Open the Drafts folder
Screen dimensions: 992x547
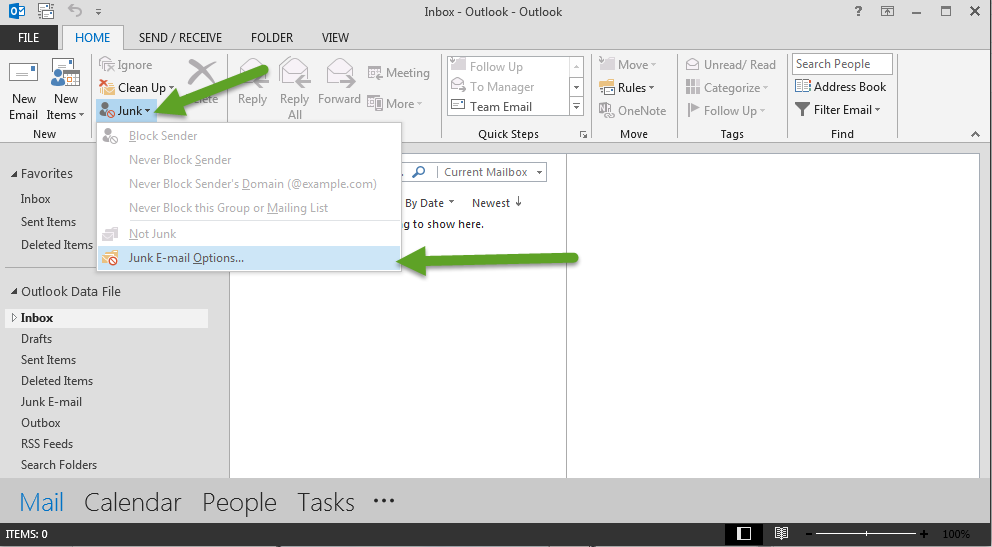coord(37,339)
